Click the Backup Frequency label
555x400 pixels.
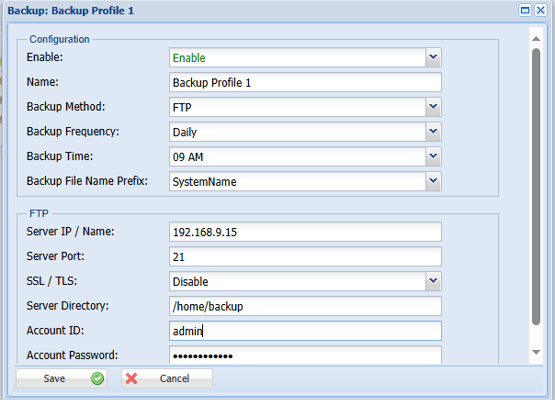coord(73,131)
